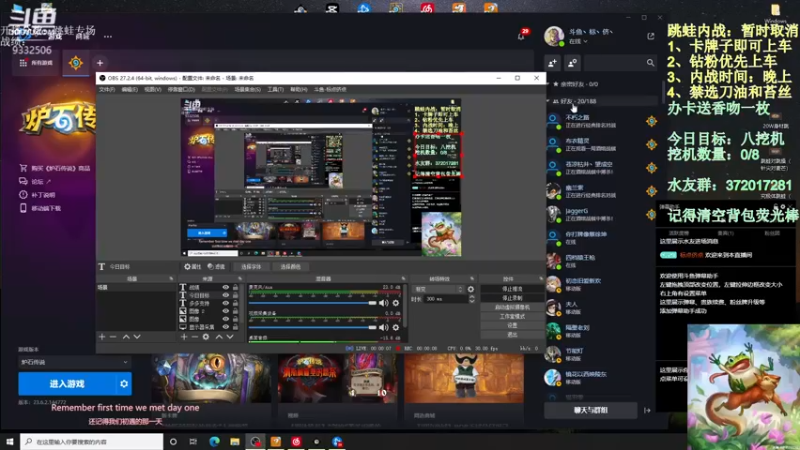
Task: Remove scene with OBS scenes minus button
Action: click(113, 337)
